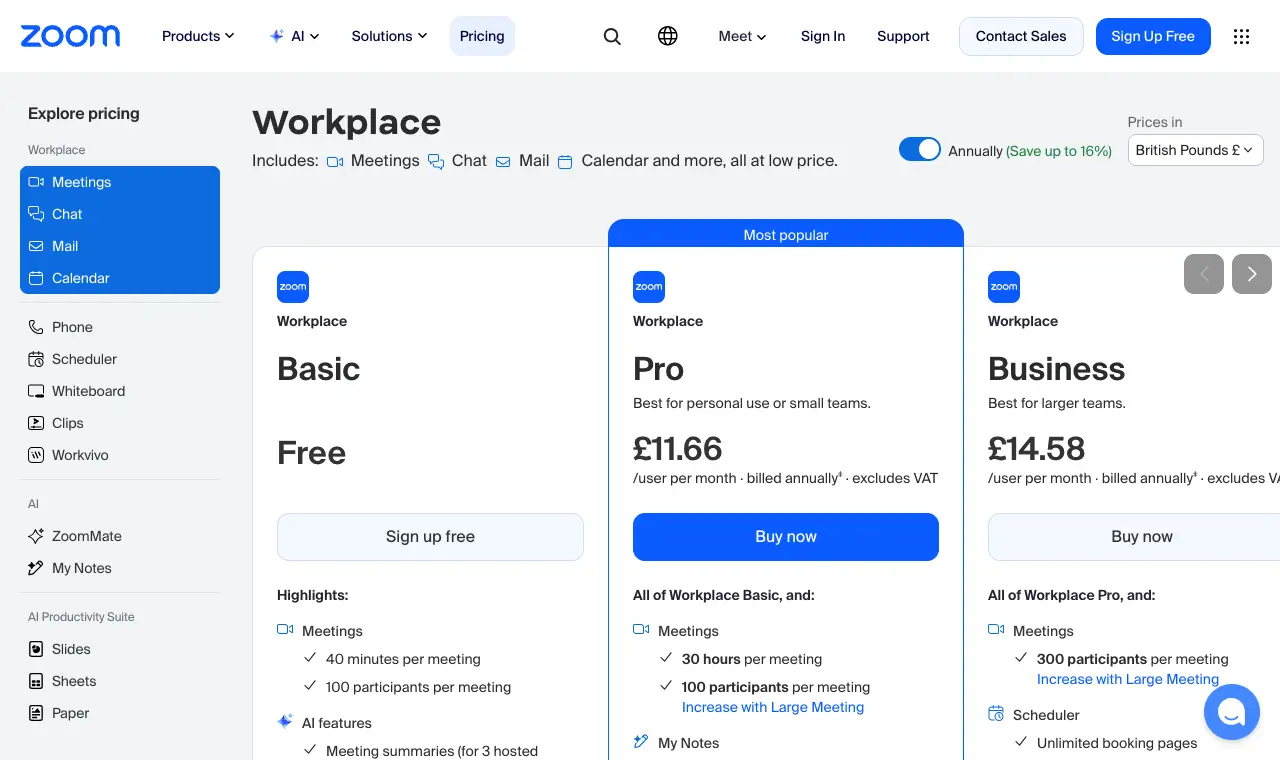Go to the Pricing tab
Screen dimensions: 1280x760
(x=482, y=36)
